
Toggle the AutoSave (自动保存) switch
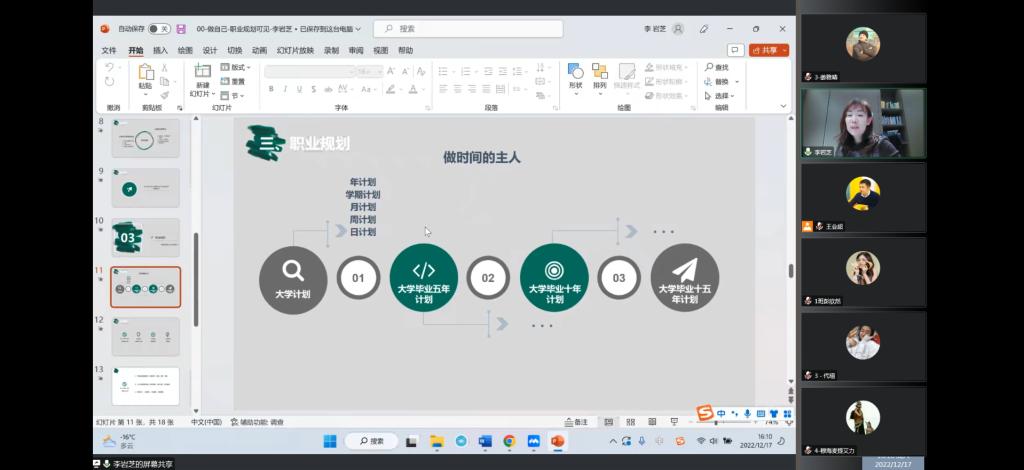tap(159, 29)
